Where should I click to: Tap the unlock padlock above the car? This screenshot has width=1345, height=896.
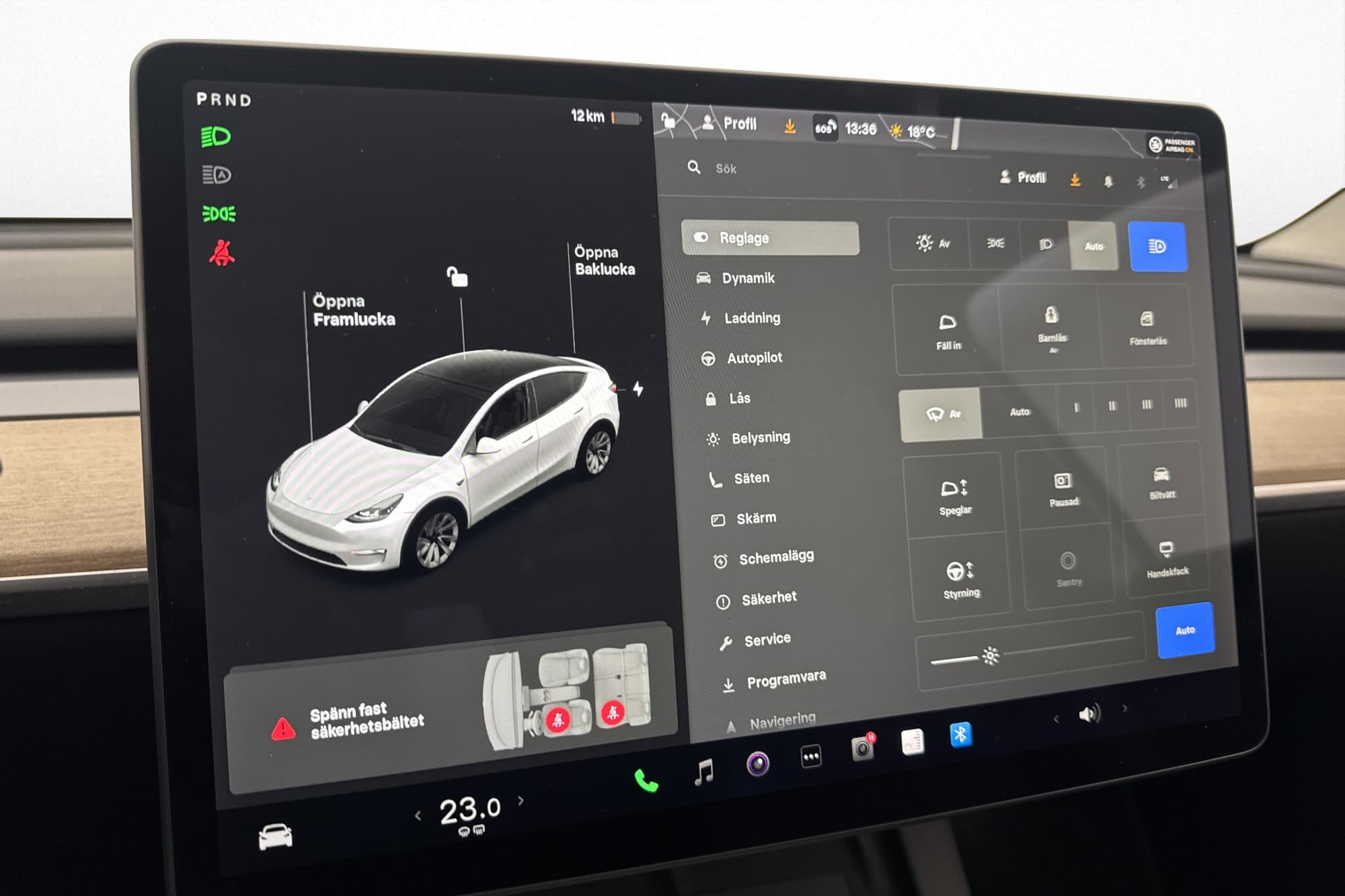(457, 276)
